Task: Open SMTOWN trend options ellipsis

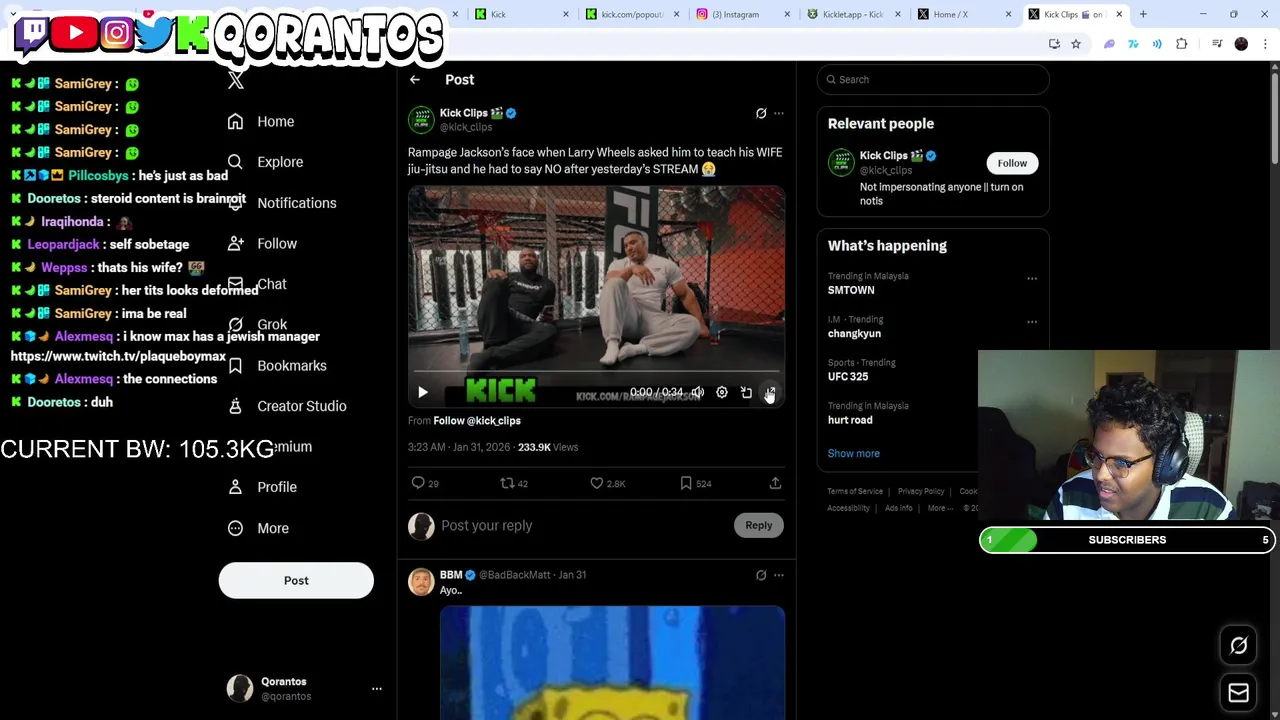Action: [1032, 279]
